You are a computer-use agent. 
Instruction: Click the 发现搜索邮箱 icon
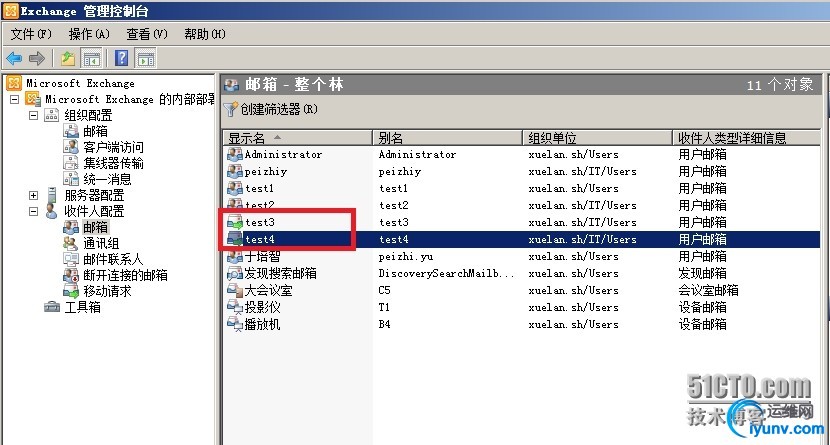[234, 274]
